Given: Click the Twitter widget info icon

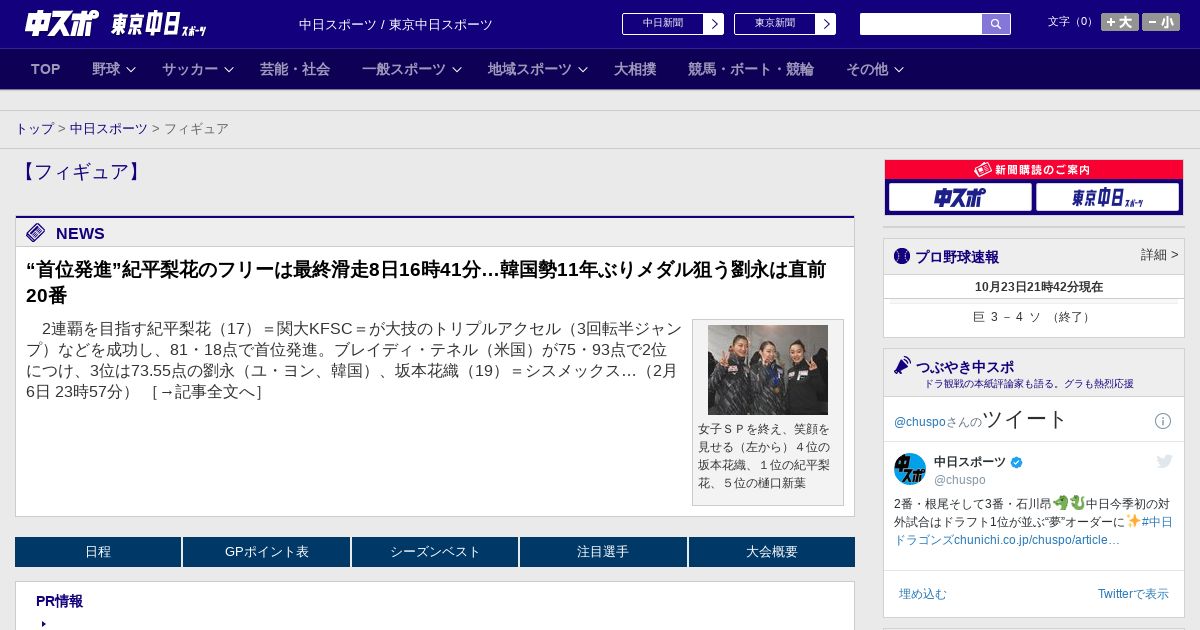Looking at the screenshot, I should 1163,421.
